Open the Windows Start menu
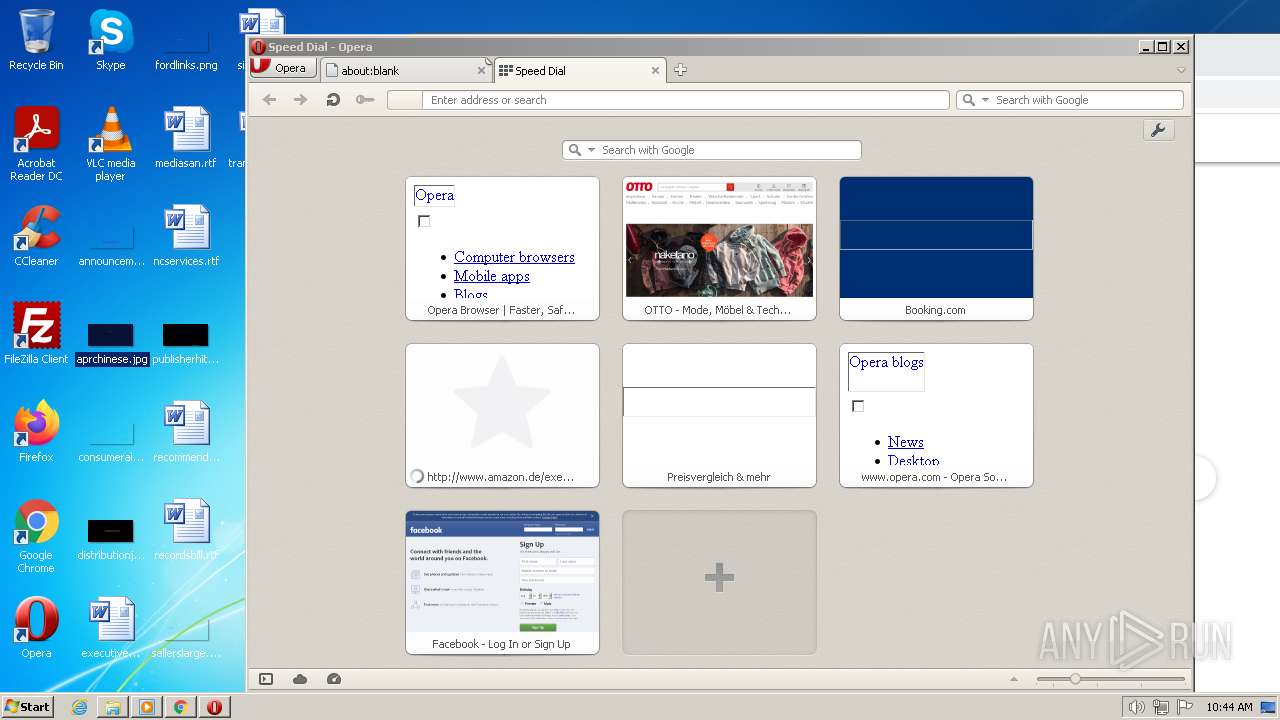 pyautogui.click(x=28, y=706)
